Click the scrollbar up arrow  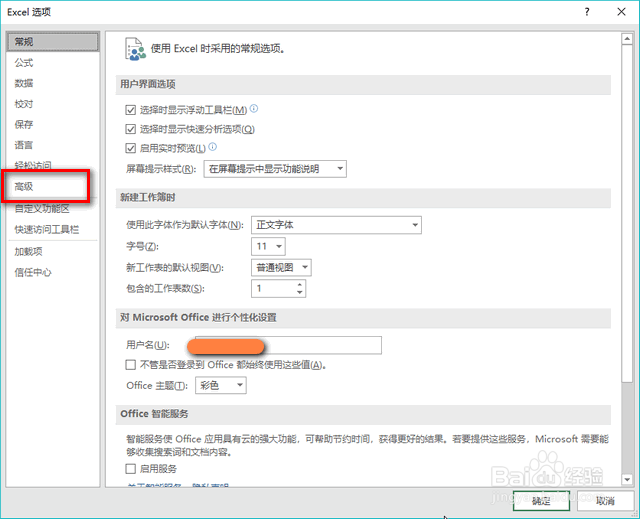(627, 39)
